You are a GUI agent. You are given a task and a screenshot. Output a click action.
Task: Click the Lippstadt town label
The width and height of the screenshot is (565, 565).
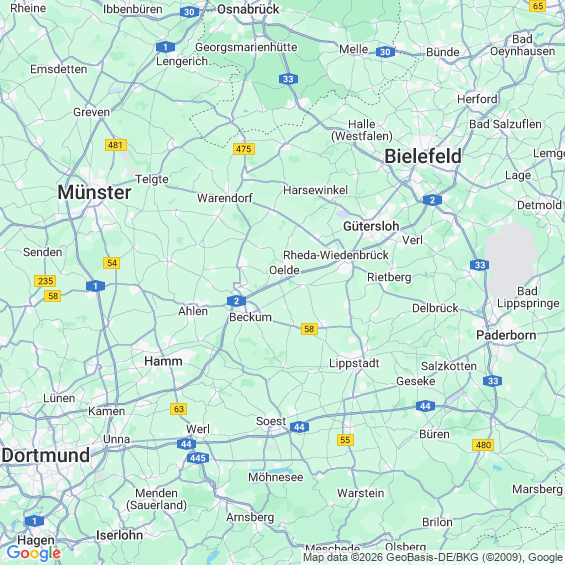354,363
